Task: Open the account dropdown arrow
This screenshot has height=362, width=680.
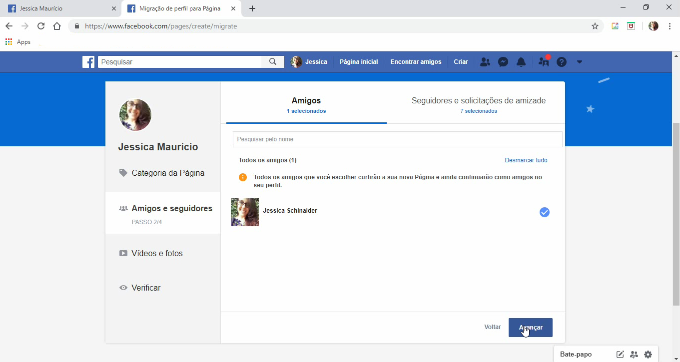Action: pos(579,62)
